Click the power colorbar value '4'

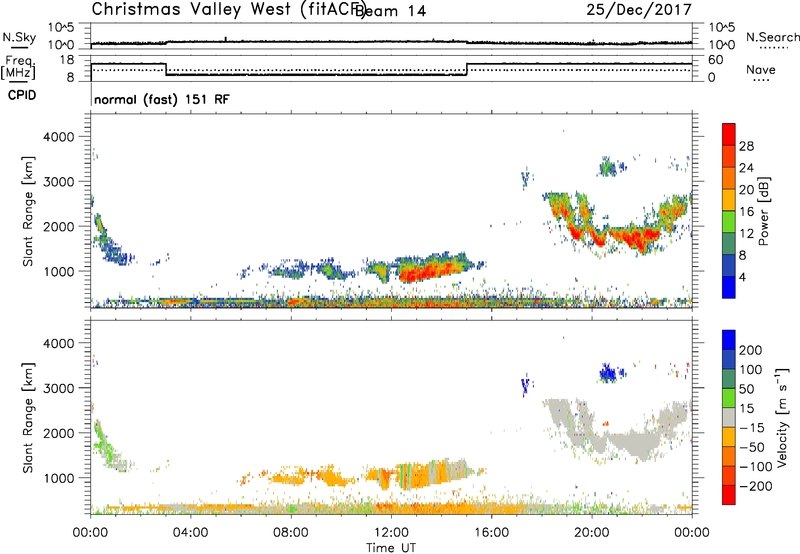[x=743, y=277]
